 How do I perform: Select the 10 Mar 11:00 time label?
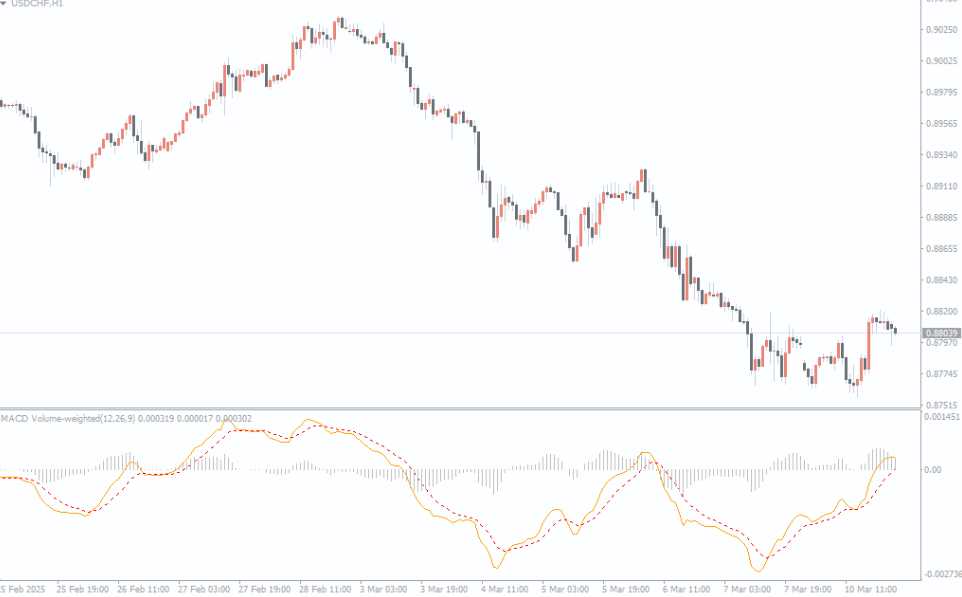(x=870, y=589)
